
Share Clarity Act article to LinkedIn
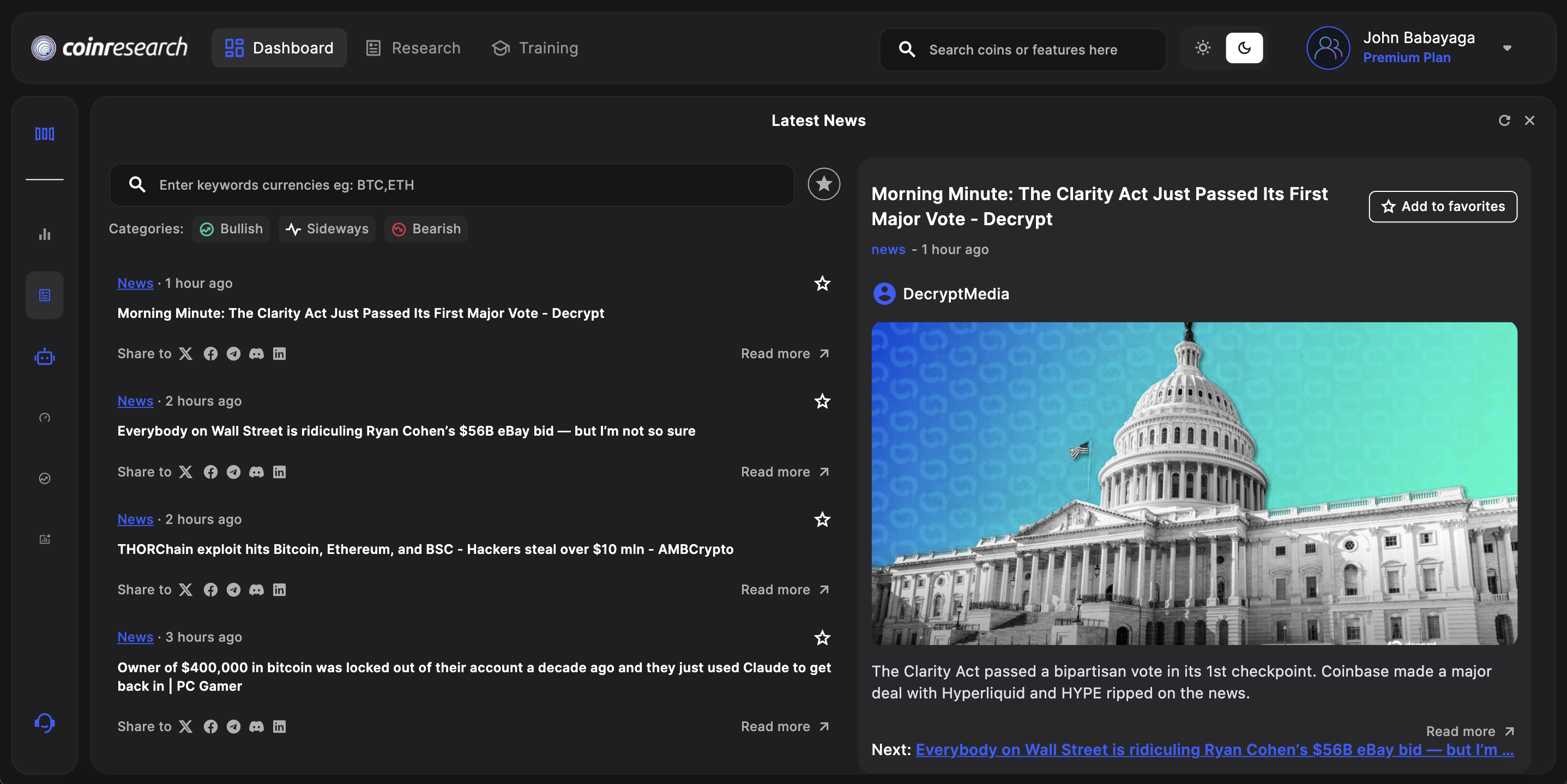(279, 353)
